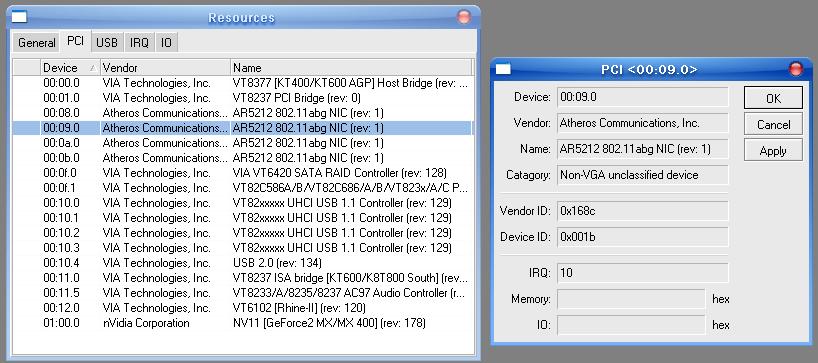Switch to the IRQ tab
Image resolution: width=818 pixels, height=363 pixels.
[139, 43]
